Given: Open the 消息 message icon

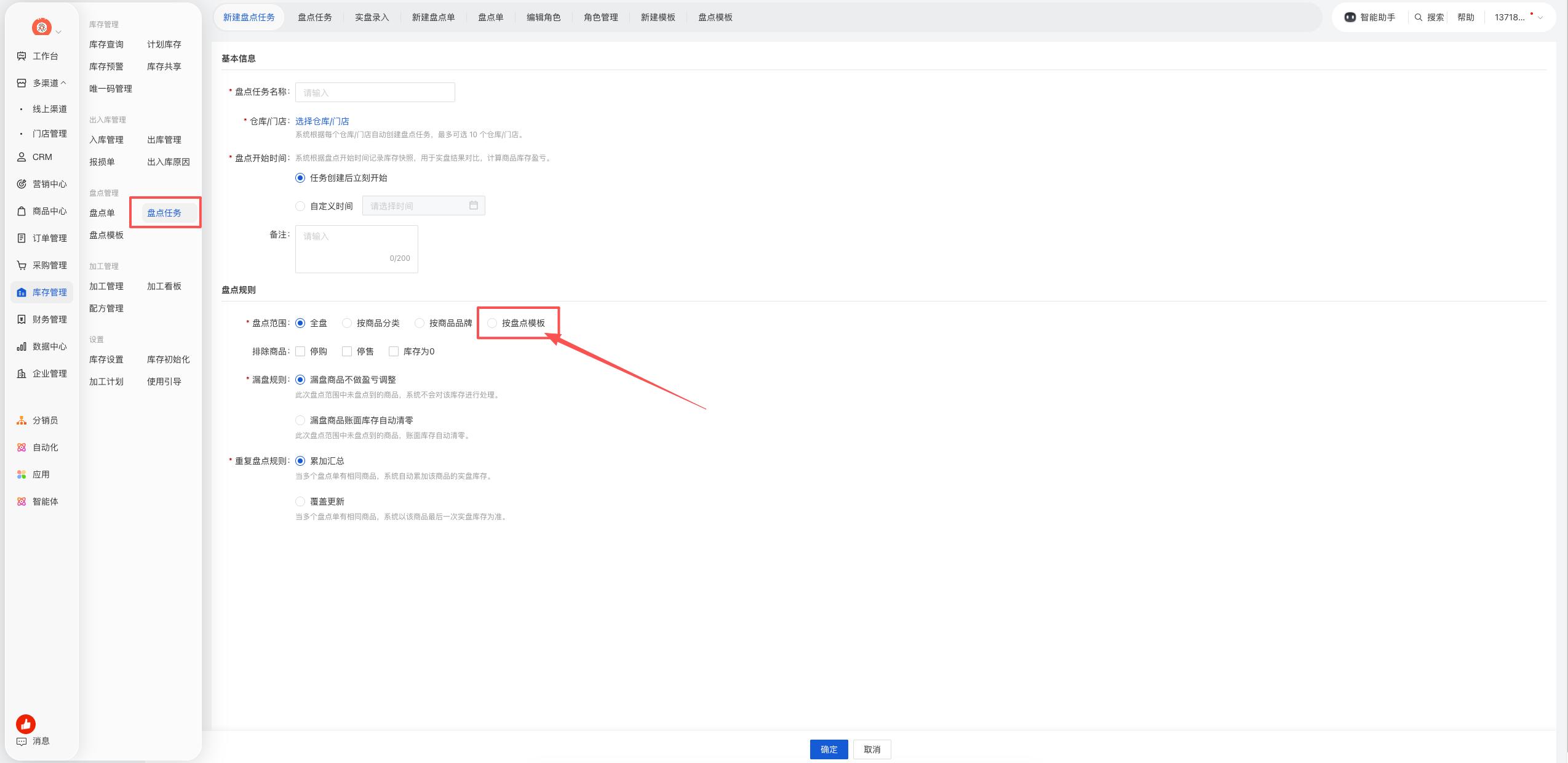Looking at the screenshot, I should (x=22, y=741).
